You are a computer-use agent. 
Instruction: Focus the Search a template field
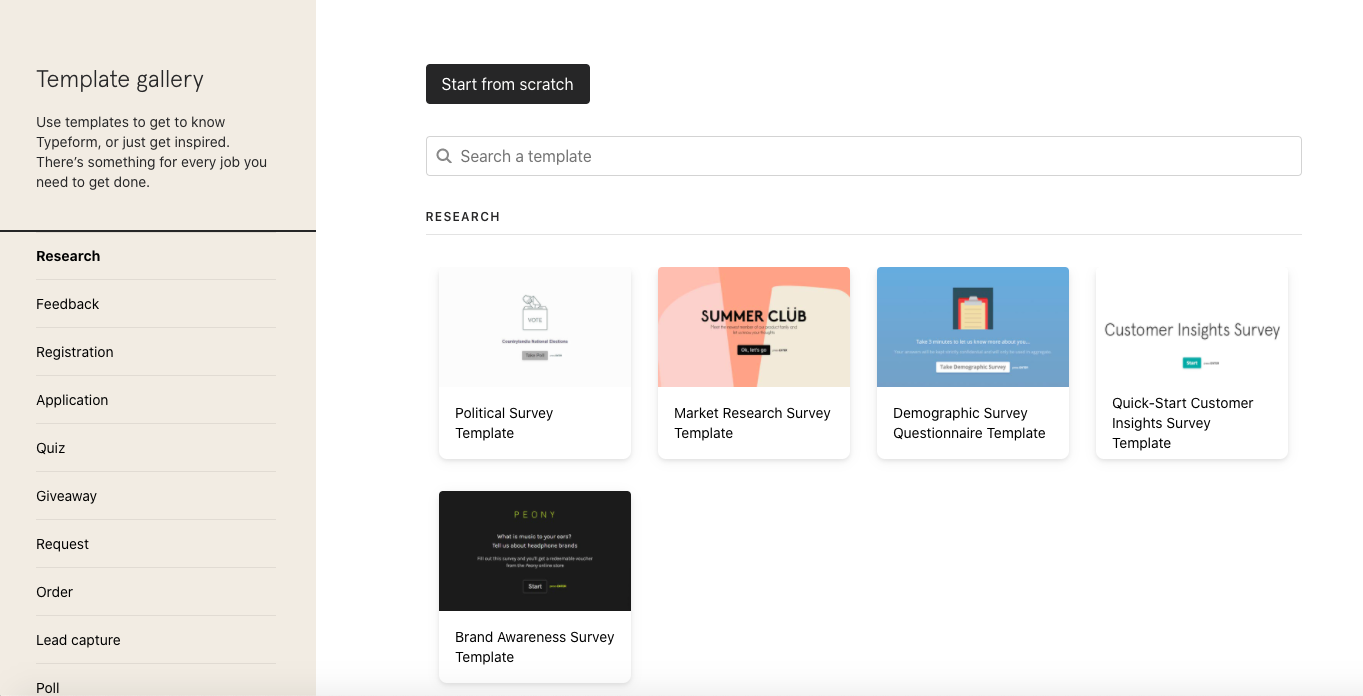point(870,156)
